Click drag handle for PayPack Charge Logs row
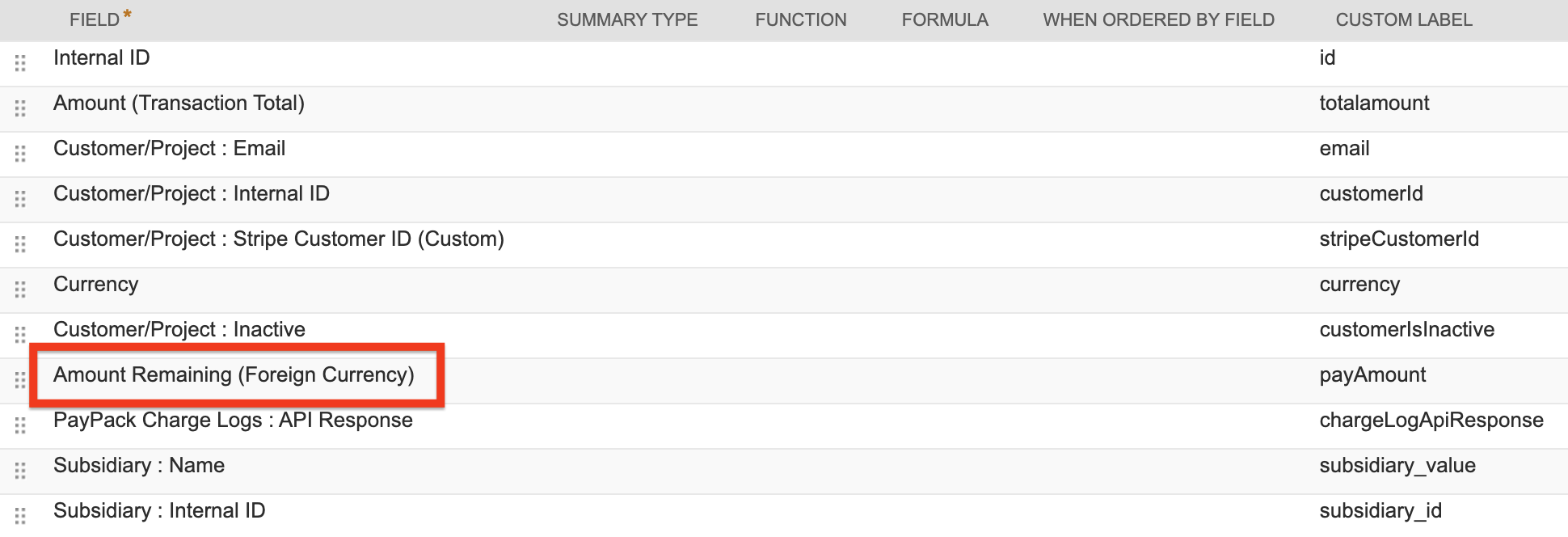1568x537 pixels. [20, 425]
